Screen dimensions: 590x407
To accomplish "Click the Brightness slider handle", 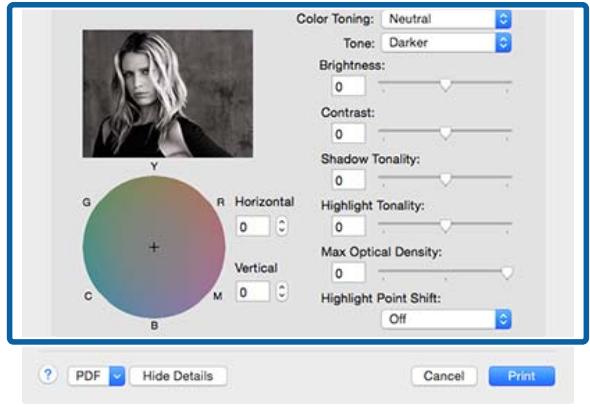I will click(x=446, y=85).
